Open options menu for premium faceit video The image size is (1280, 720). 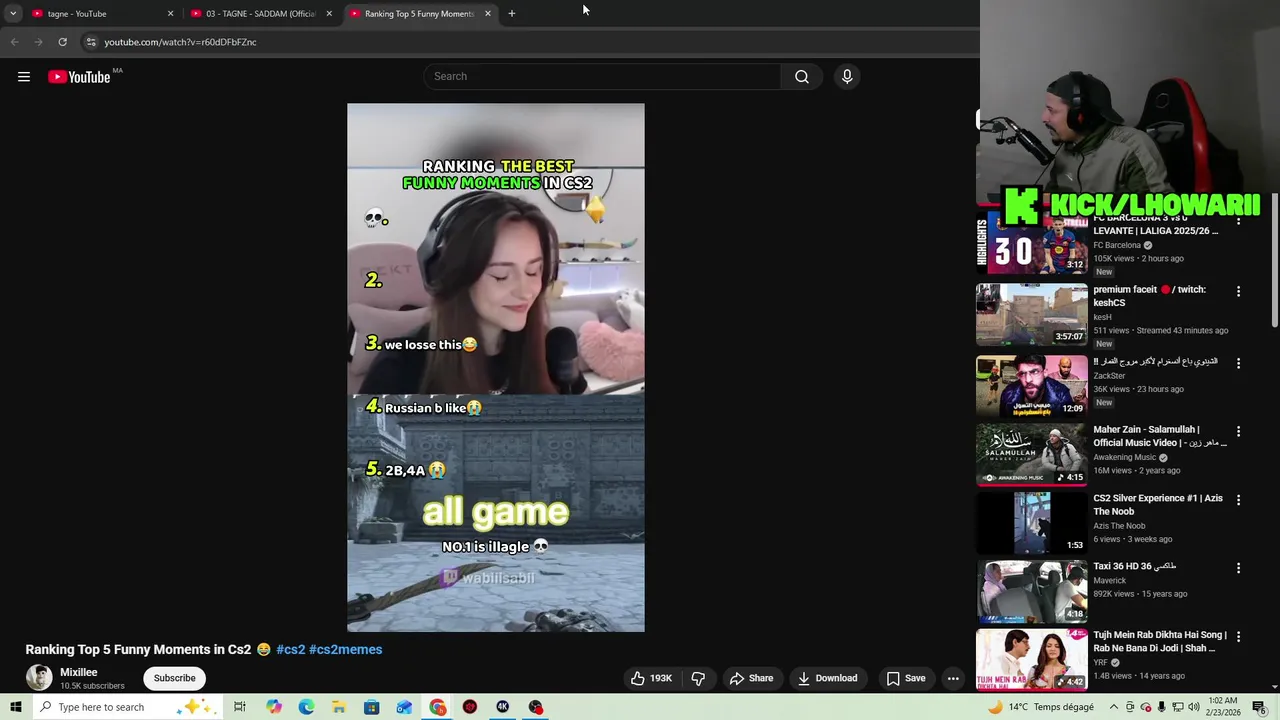click(1238, 291)
